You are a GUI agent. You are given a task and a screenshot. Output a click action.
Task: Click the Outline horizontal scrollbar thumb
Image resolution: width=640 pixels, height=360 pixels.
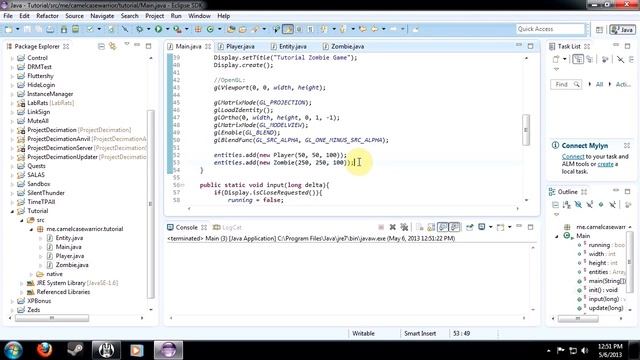tap(578, 318)
